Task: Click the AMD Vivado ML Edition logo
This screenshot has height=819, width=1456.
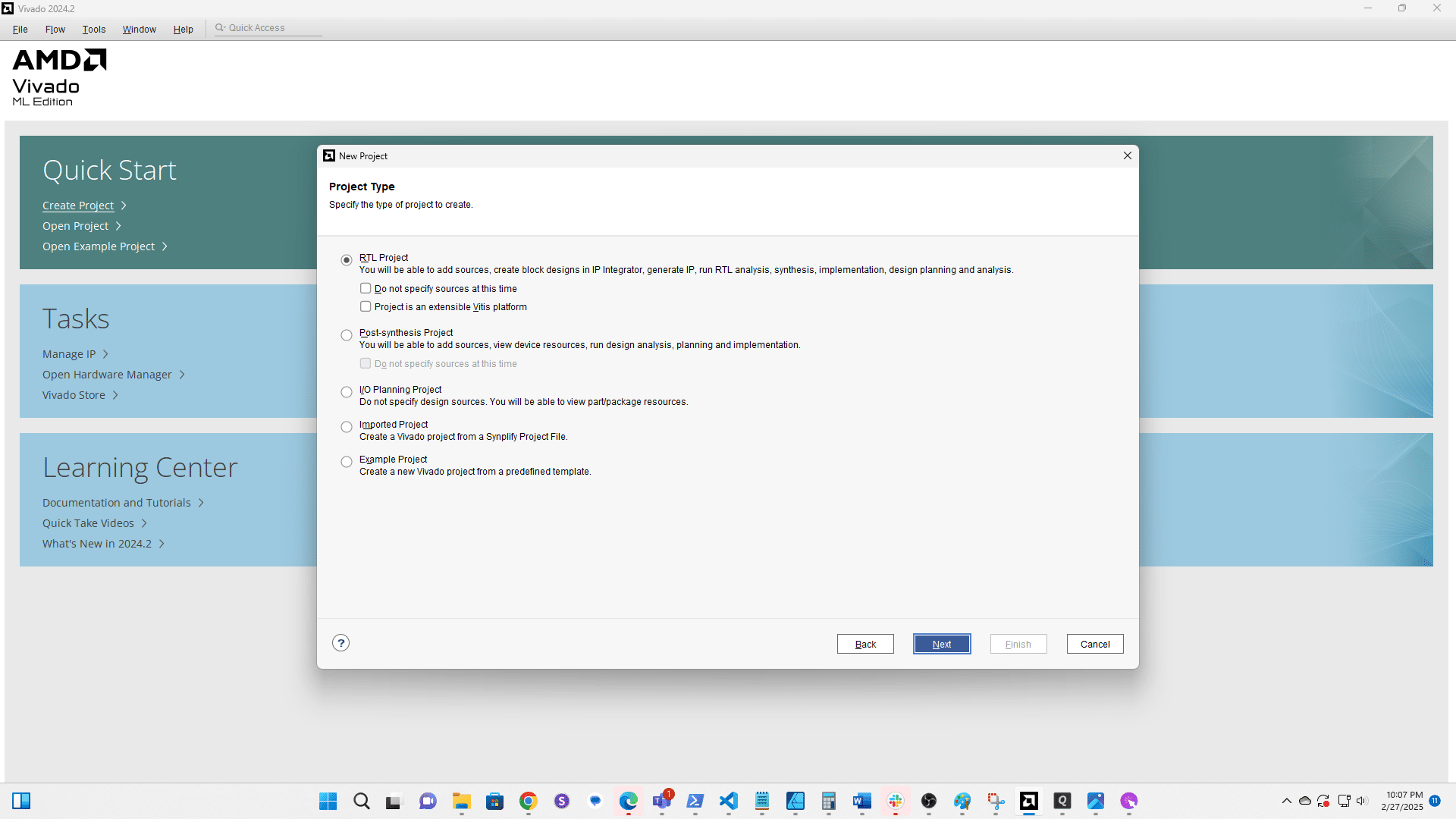Action: 59,78
